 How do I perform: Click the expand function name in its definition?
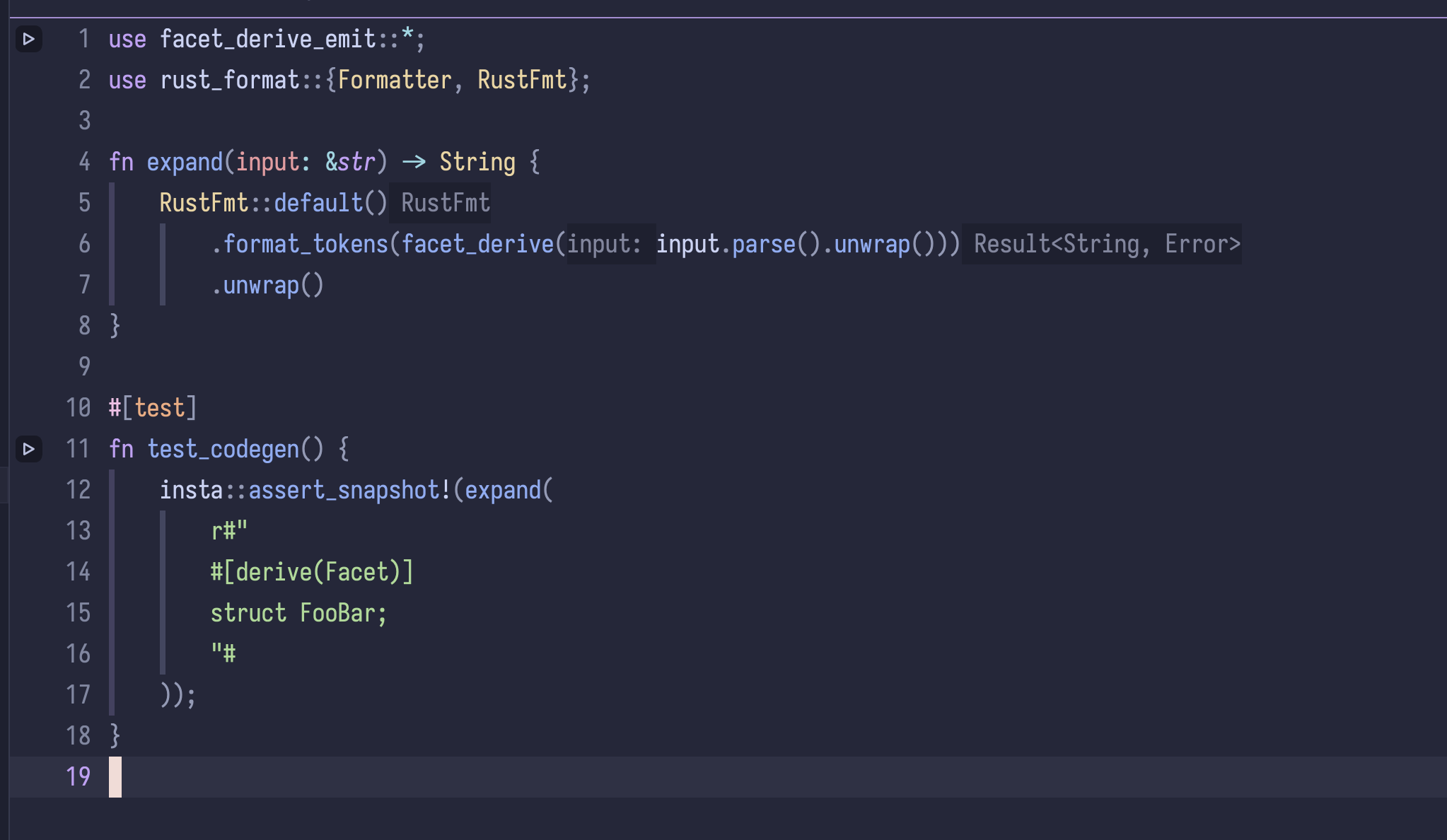click(x=185, y=162)
